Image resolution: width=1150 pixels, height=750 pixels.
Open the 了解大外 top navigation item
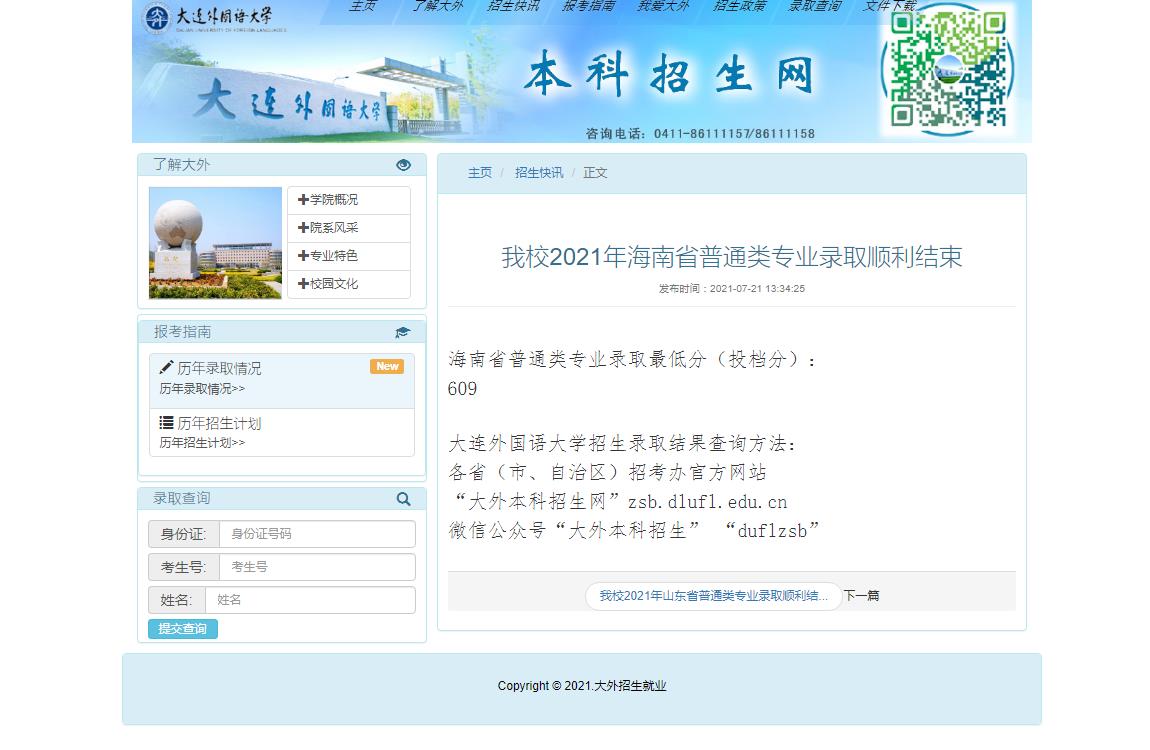click(438, 6)
